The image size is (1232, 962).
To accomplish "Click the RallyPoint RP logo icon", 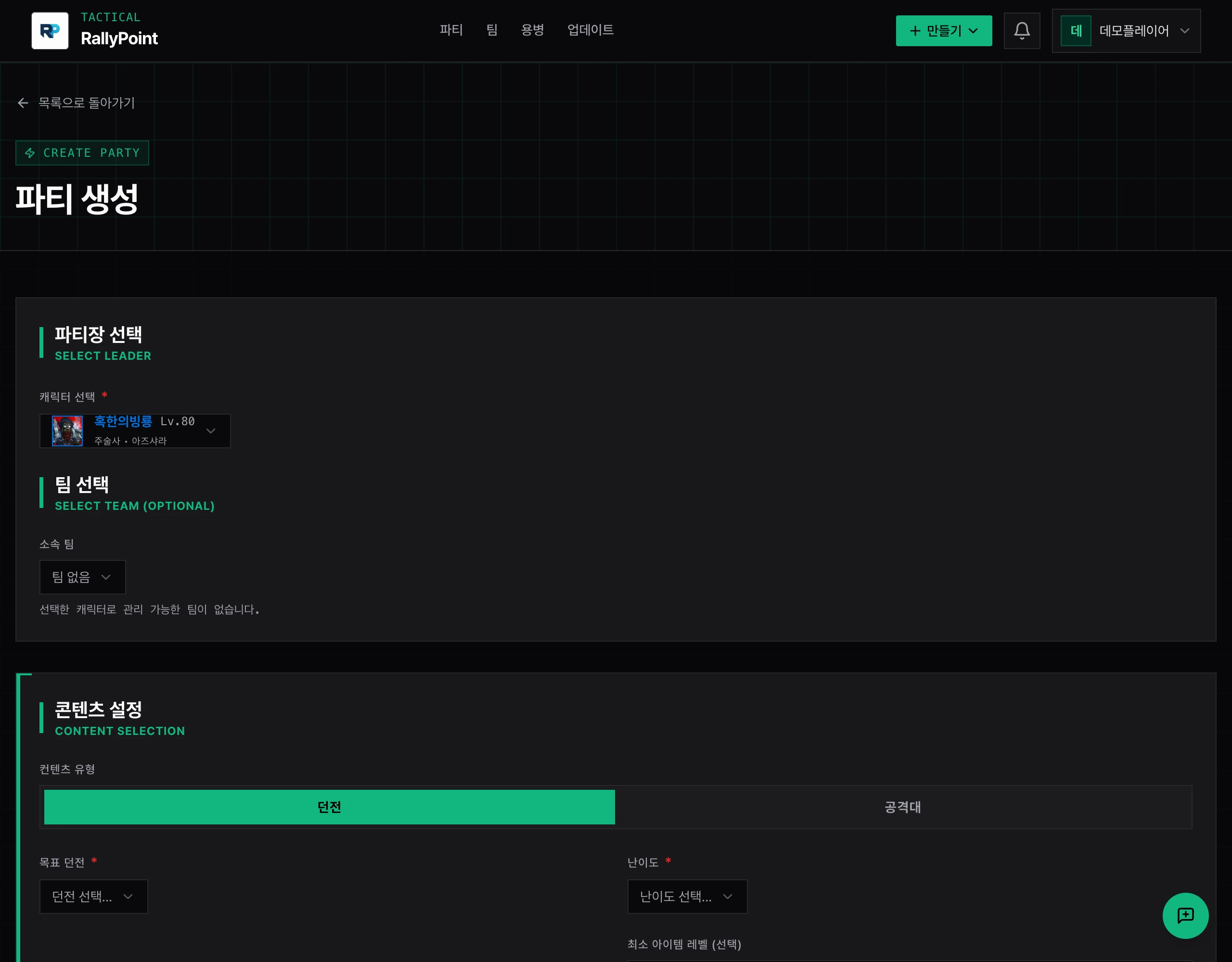I will (x=50, y=31).
